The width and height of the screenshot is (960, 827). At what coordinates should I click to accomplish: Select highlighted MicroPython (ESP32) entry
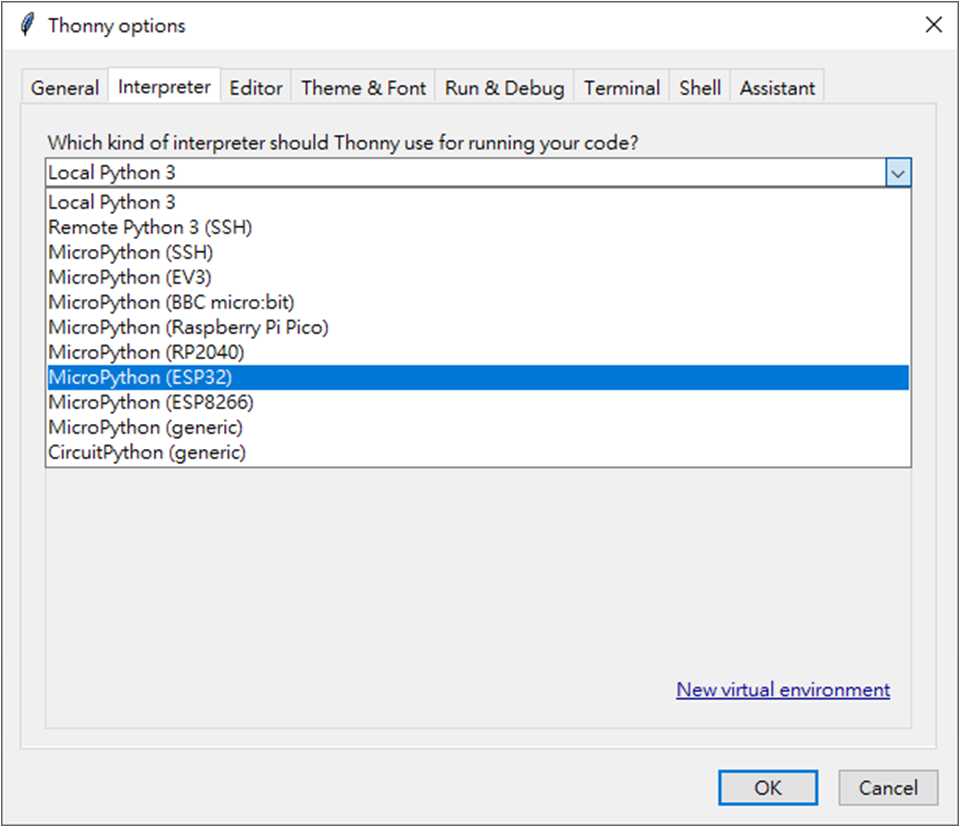click(x=478, y=378)
